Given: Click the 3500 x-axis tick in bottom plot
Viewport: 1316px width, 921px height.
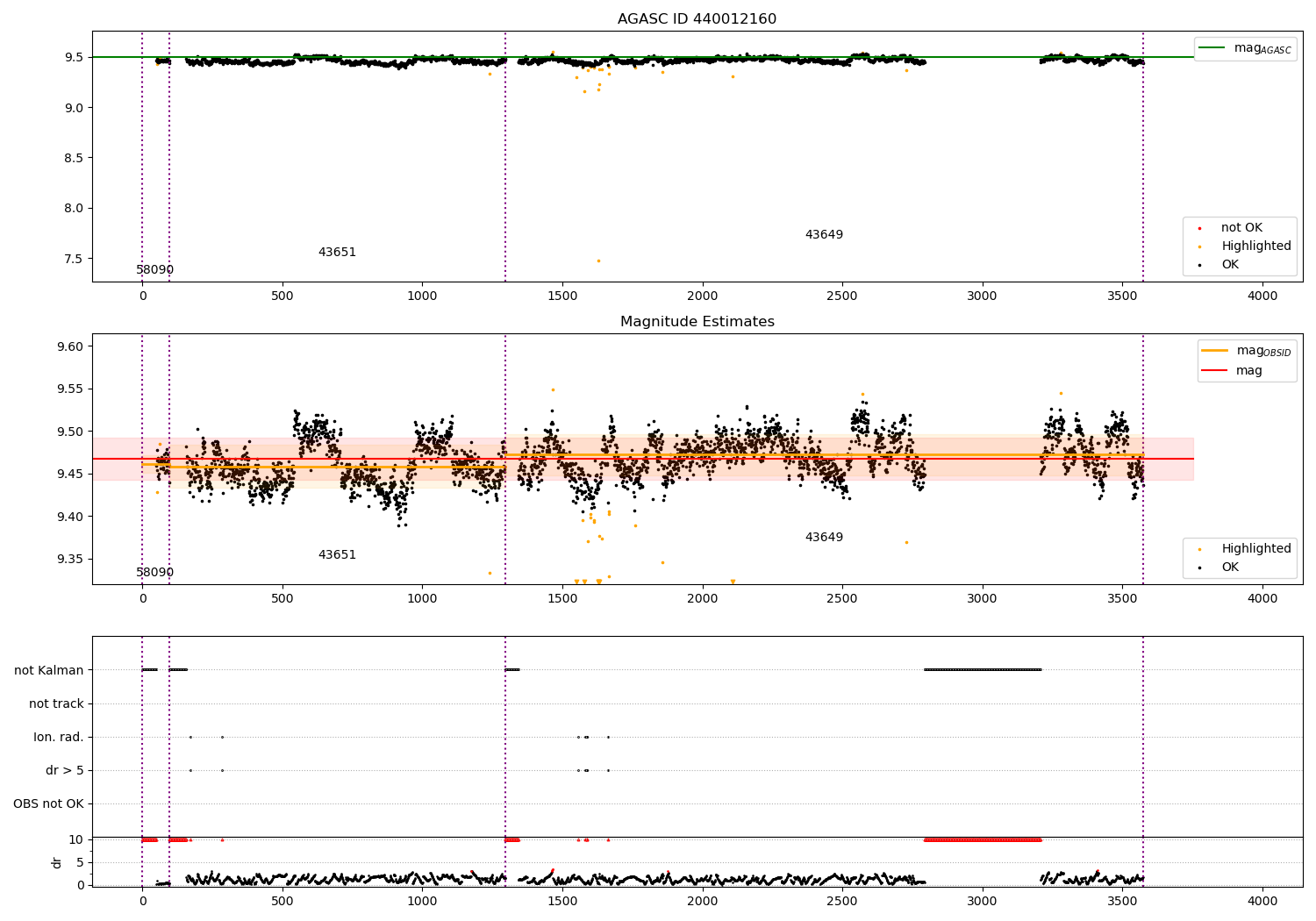Looking at the screenshot, I should click(1122, 902).
